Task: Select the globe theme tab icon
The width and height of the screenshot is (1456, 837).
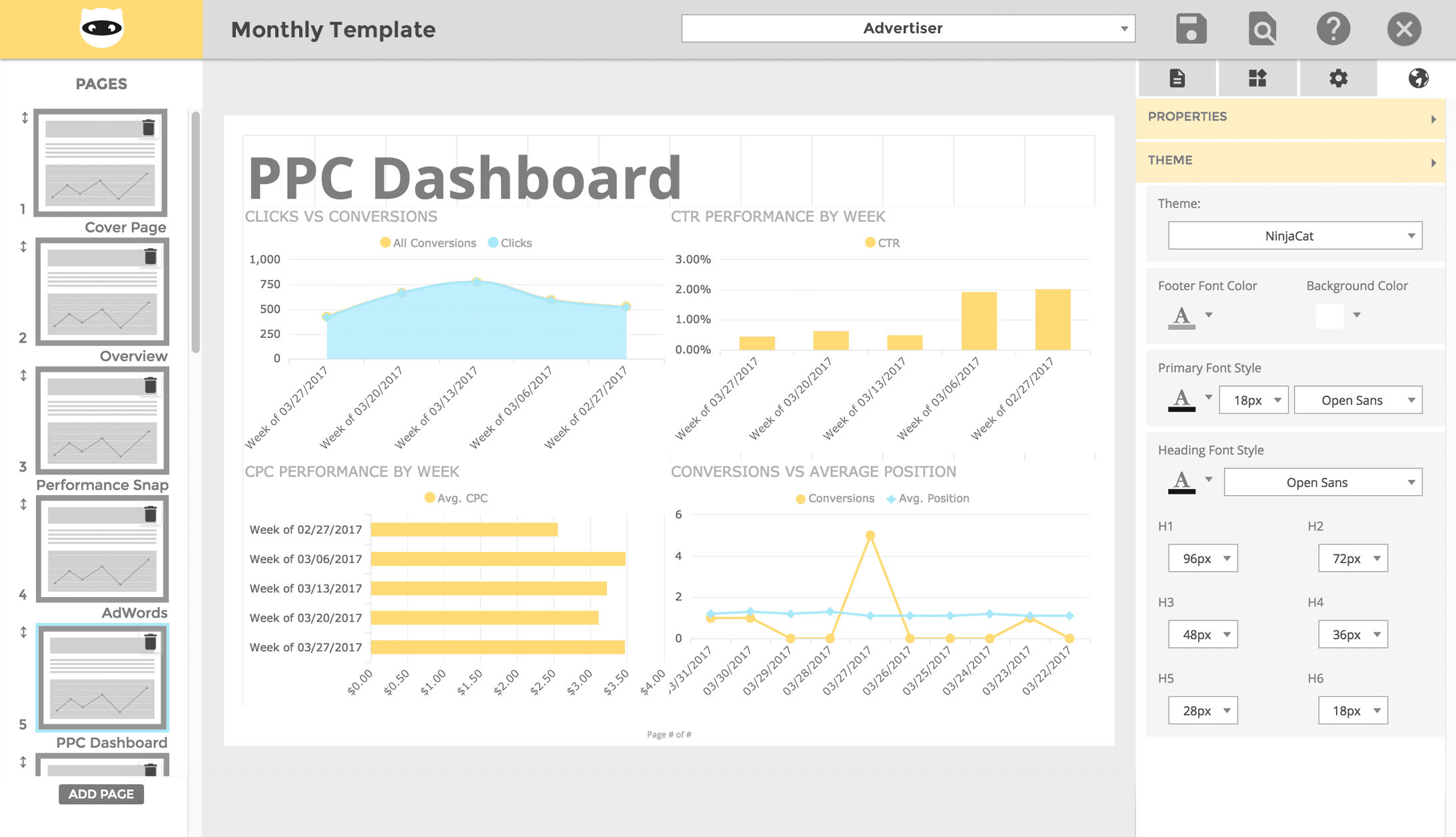Action: [1418, 79]
